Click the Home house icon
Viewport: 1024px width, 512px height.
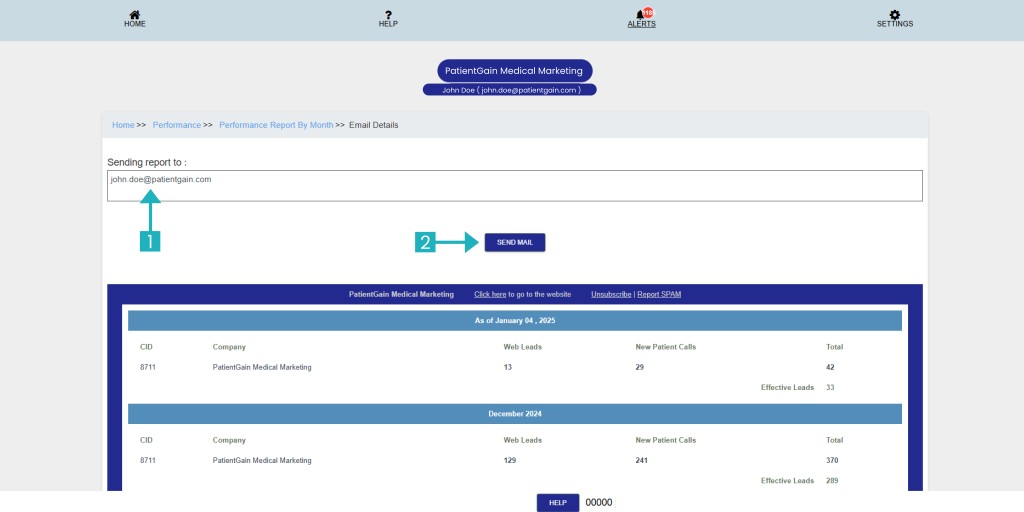(134, 14)
